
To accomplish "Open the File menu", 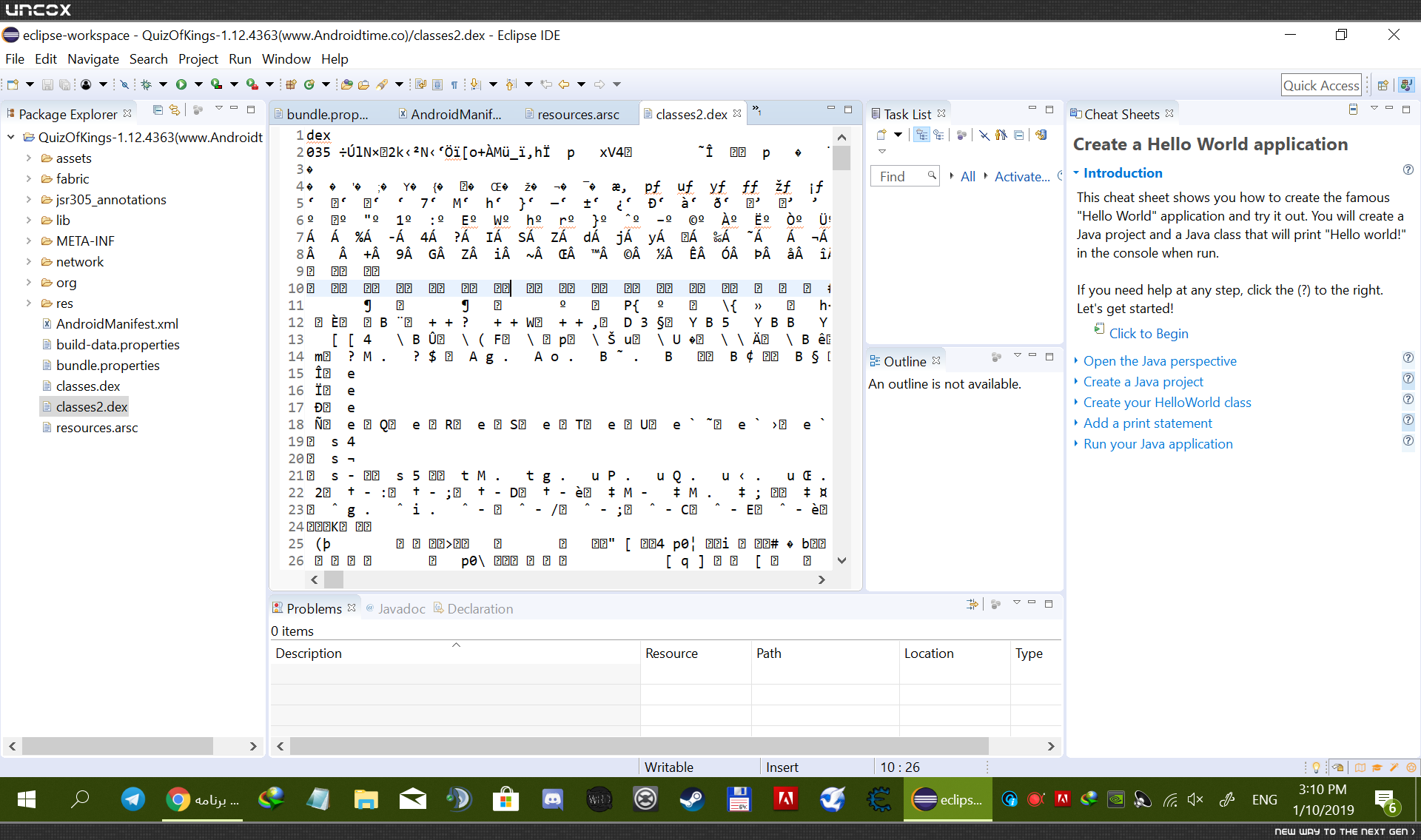I will pos(15,59).
